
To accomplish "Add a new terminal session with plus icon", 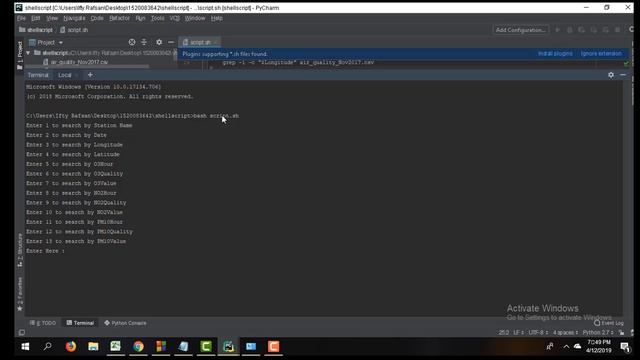I will 90,75.
